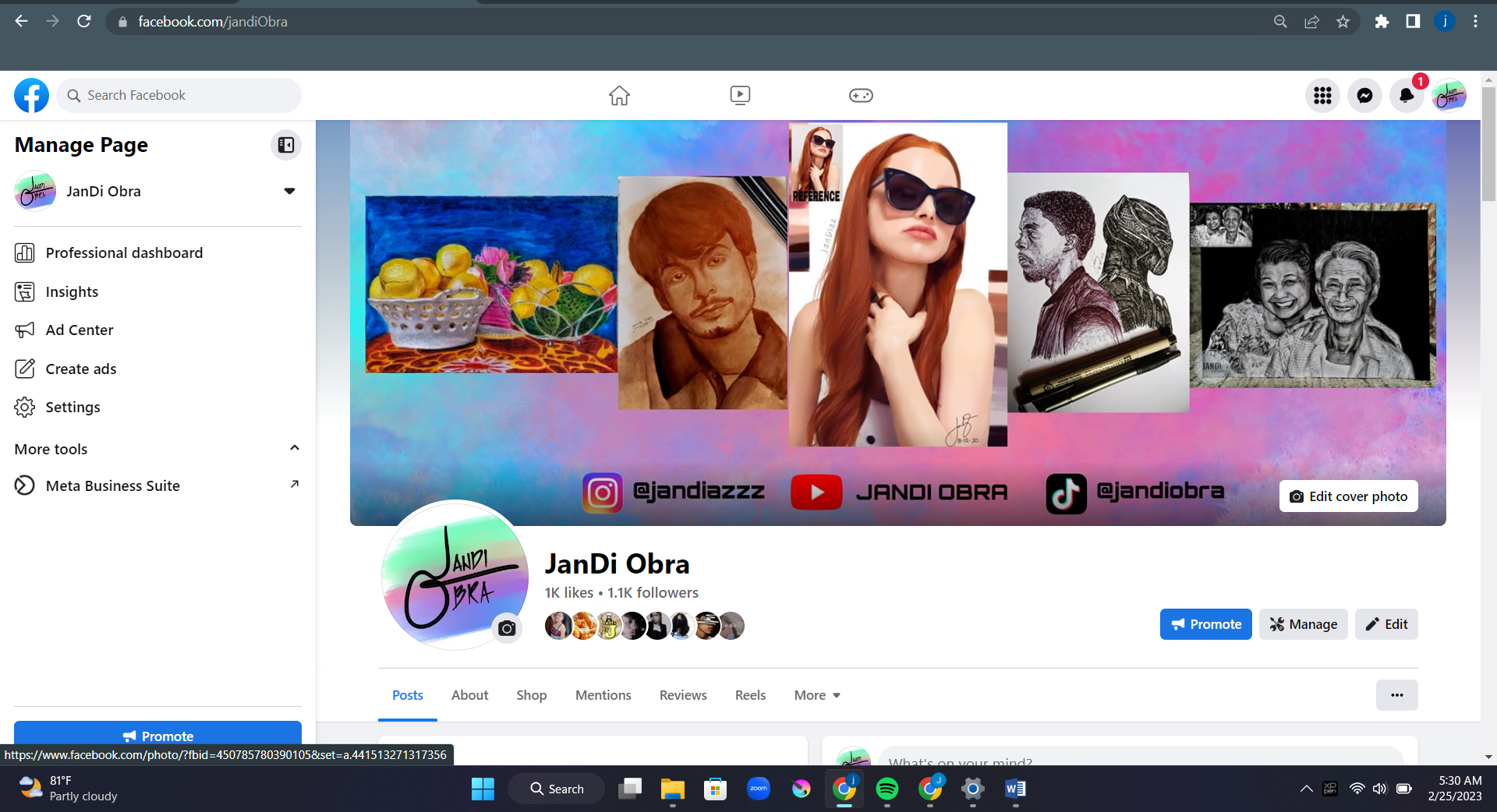Click the browser address bar URL
The width and height of the screenshot is (1497, 812).
[213, 22]
